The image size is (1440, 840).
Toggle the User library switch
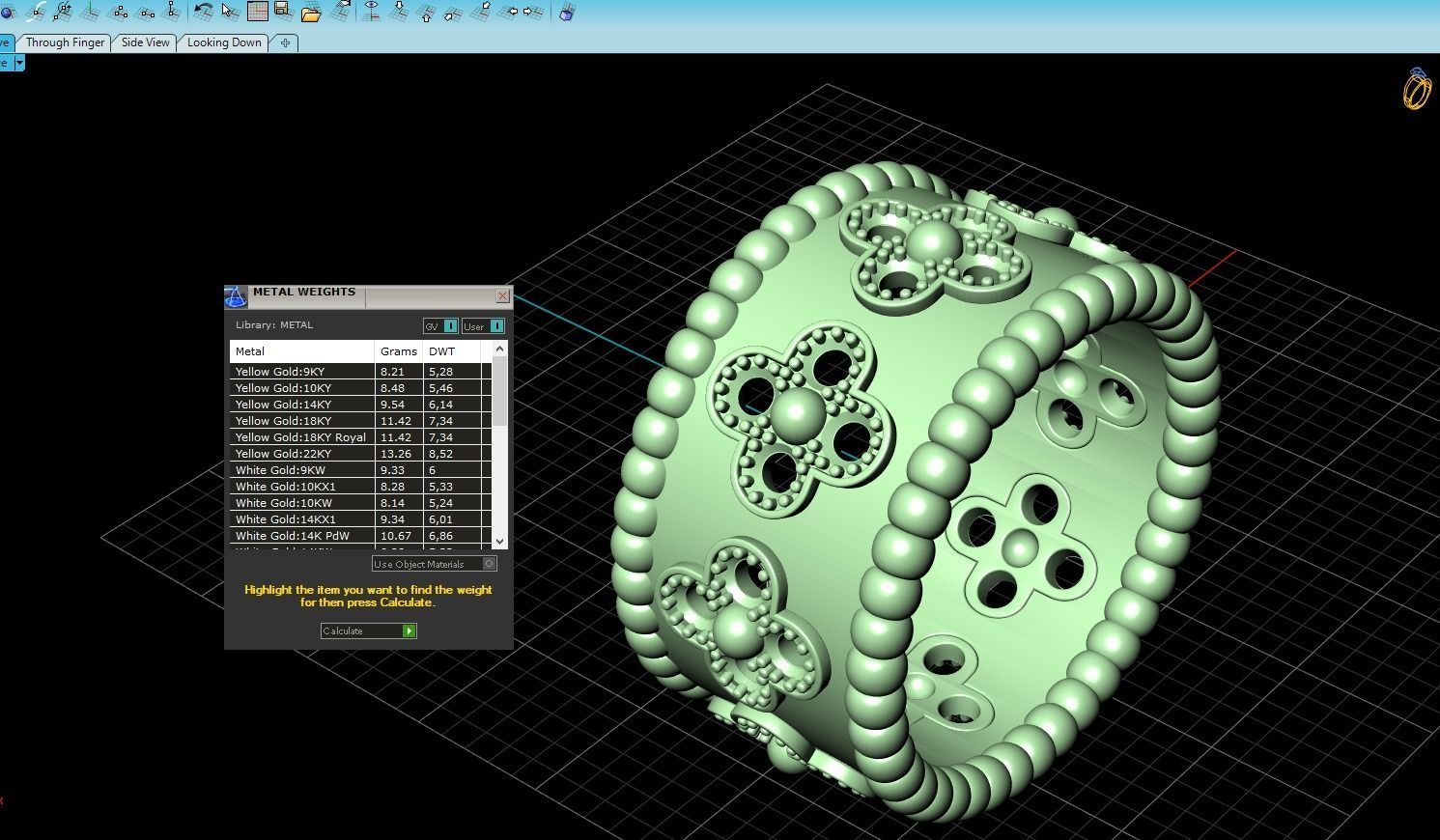point(483,326)
